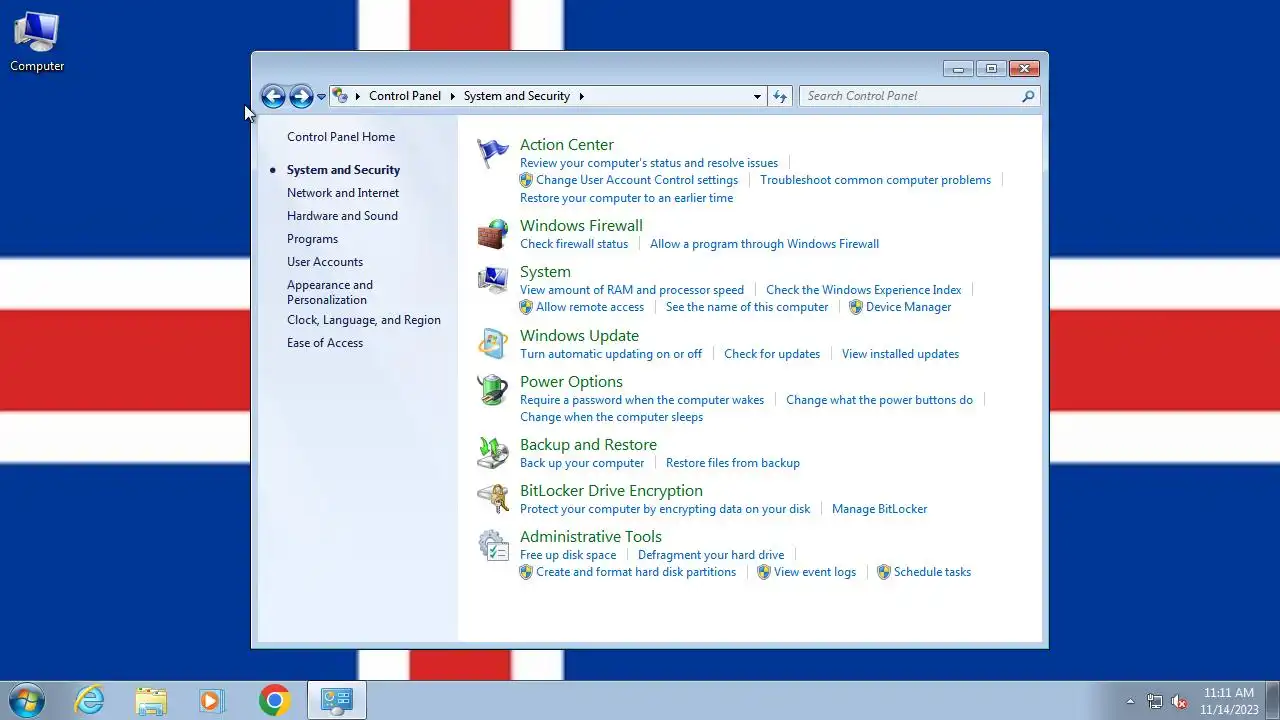The image size is (1280, 720).
Task: Click the search magnifier icon
Action: [1028, 96]
